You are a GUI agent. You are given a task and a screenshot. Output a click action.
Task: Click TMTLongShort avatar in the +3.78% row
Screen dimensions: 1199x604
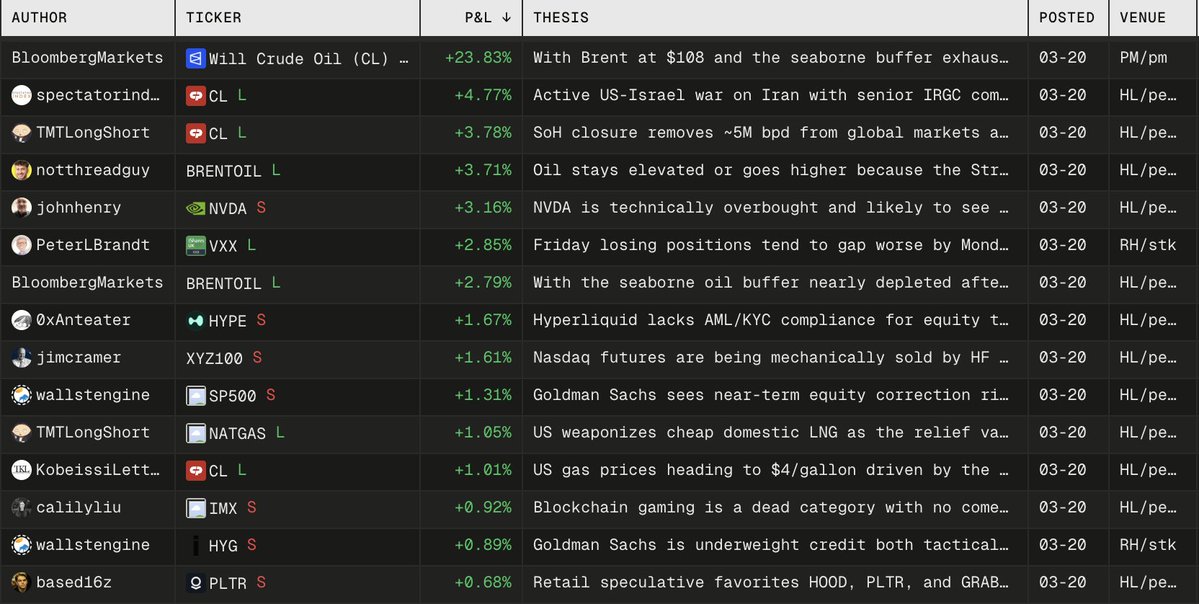[x=21, y=133]
